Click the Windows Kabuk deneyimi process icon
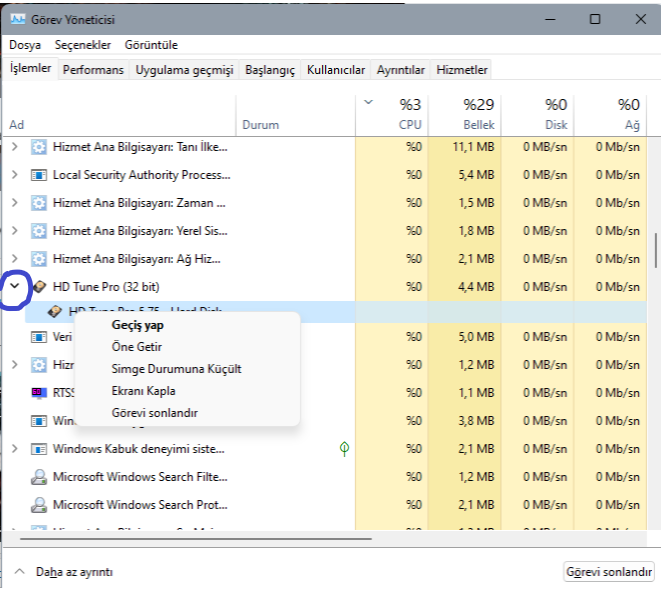 point(39,449)
